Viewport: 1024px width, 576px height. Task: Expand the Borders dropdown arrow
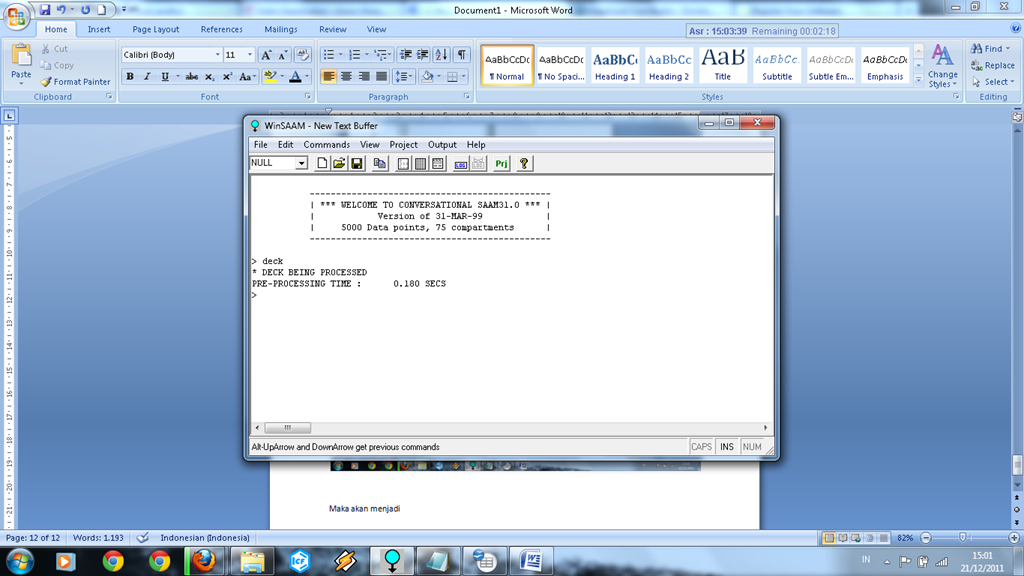464,76
